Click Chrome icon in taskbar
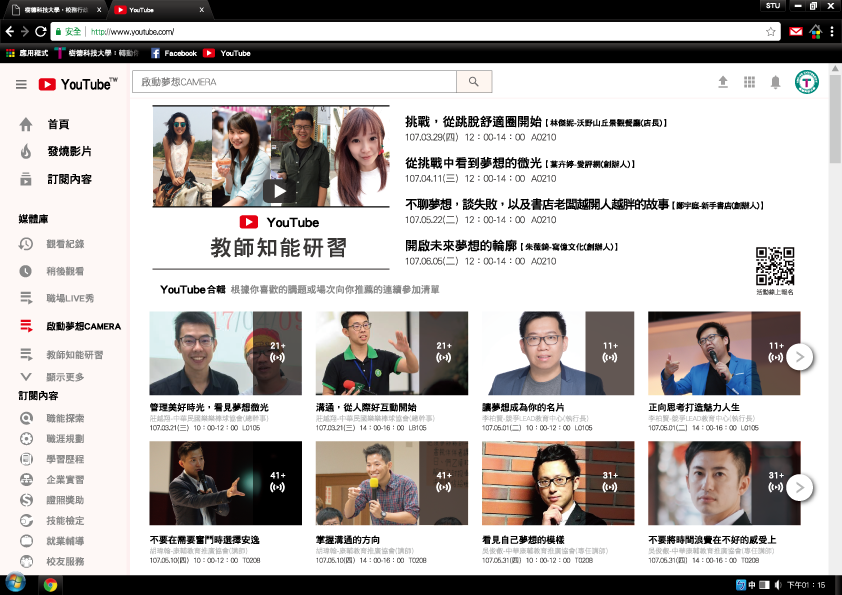842x595 pixels. 50,585
